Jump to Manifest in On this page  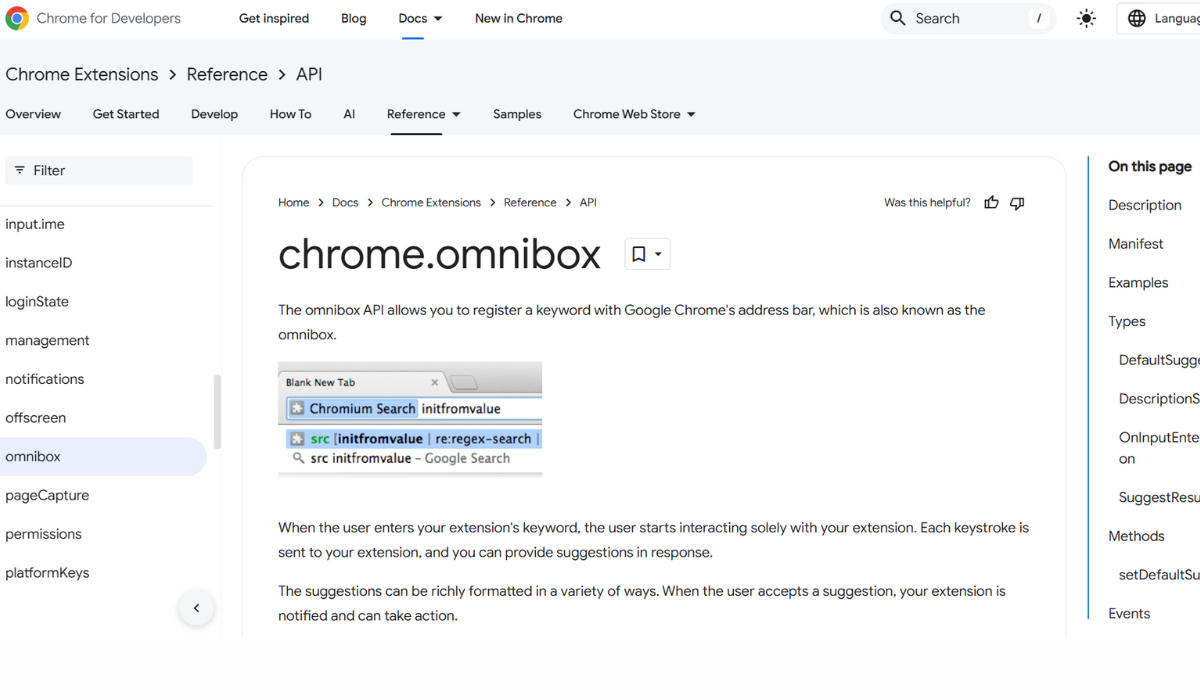tap(1136, 244)
